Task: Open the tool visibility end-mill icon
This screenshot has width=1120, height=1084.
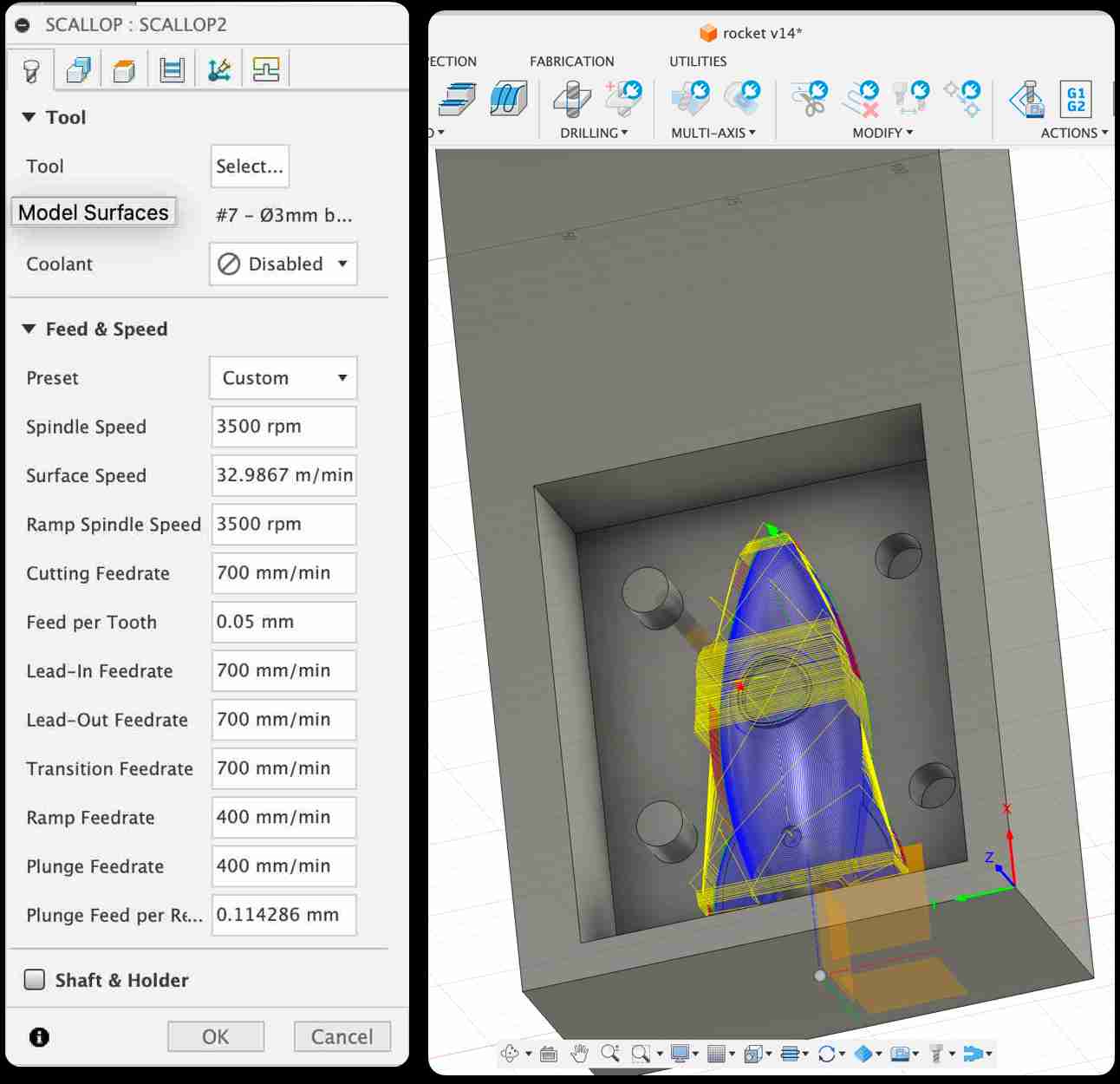Action: (x=936, y=1054)
